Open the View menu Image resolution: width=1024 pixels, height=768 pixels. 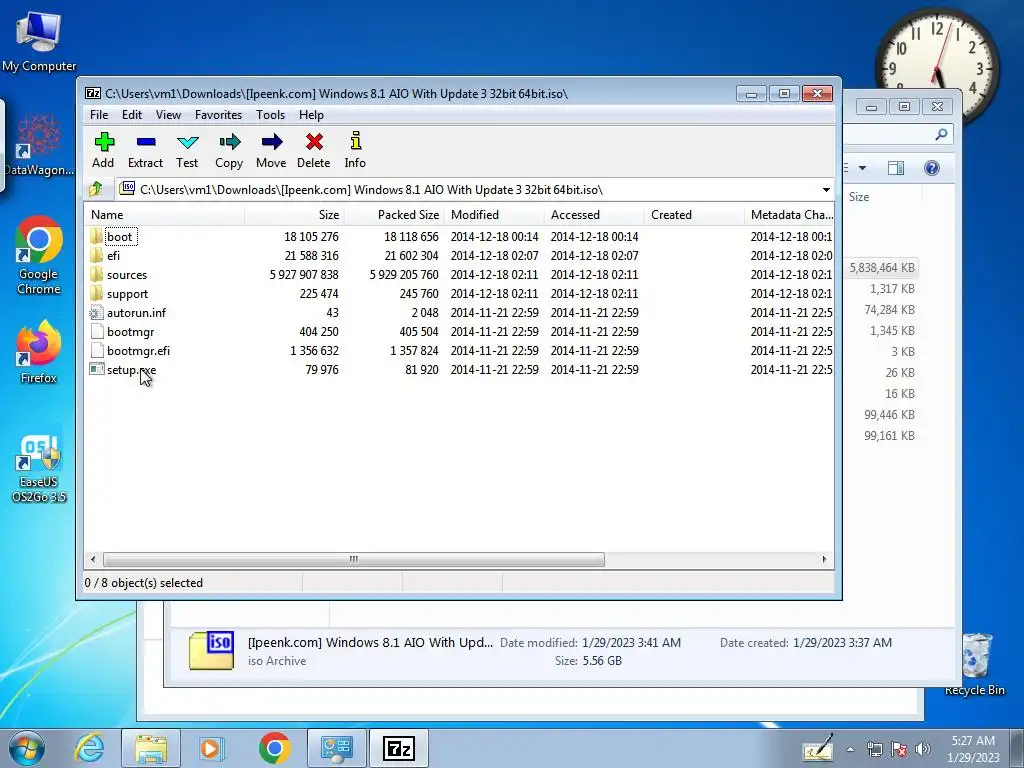click(x=168, y=114)
